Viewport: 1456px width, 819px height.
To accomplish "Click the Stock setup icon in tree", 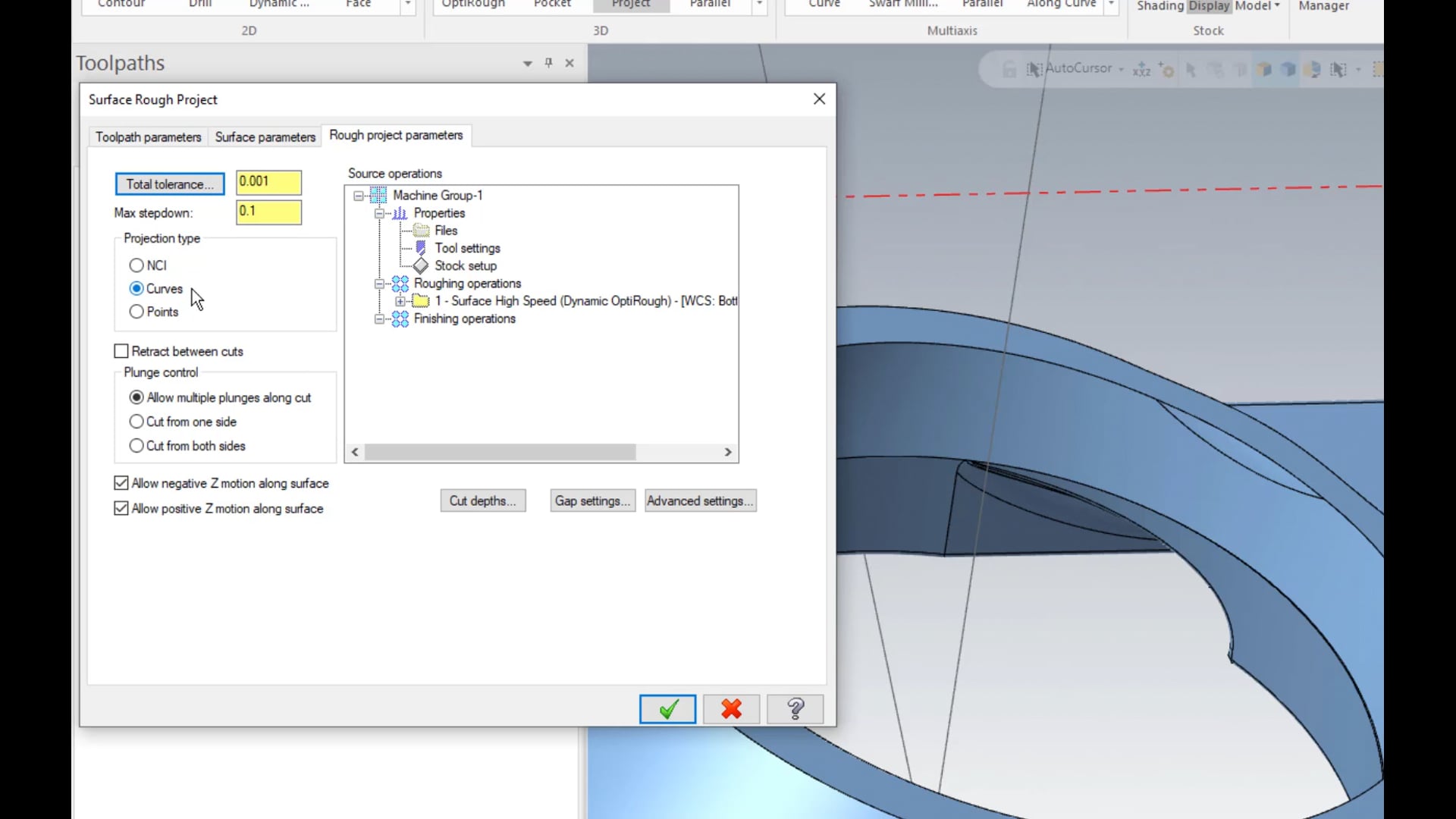I will (x=421, y=265).
